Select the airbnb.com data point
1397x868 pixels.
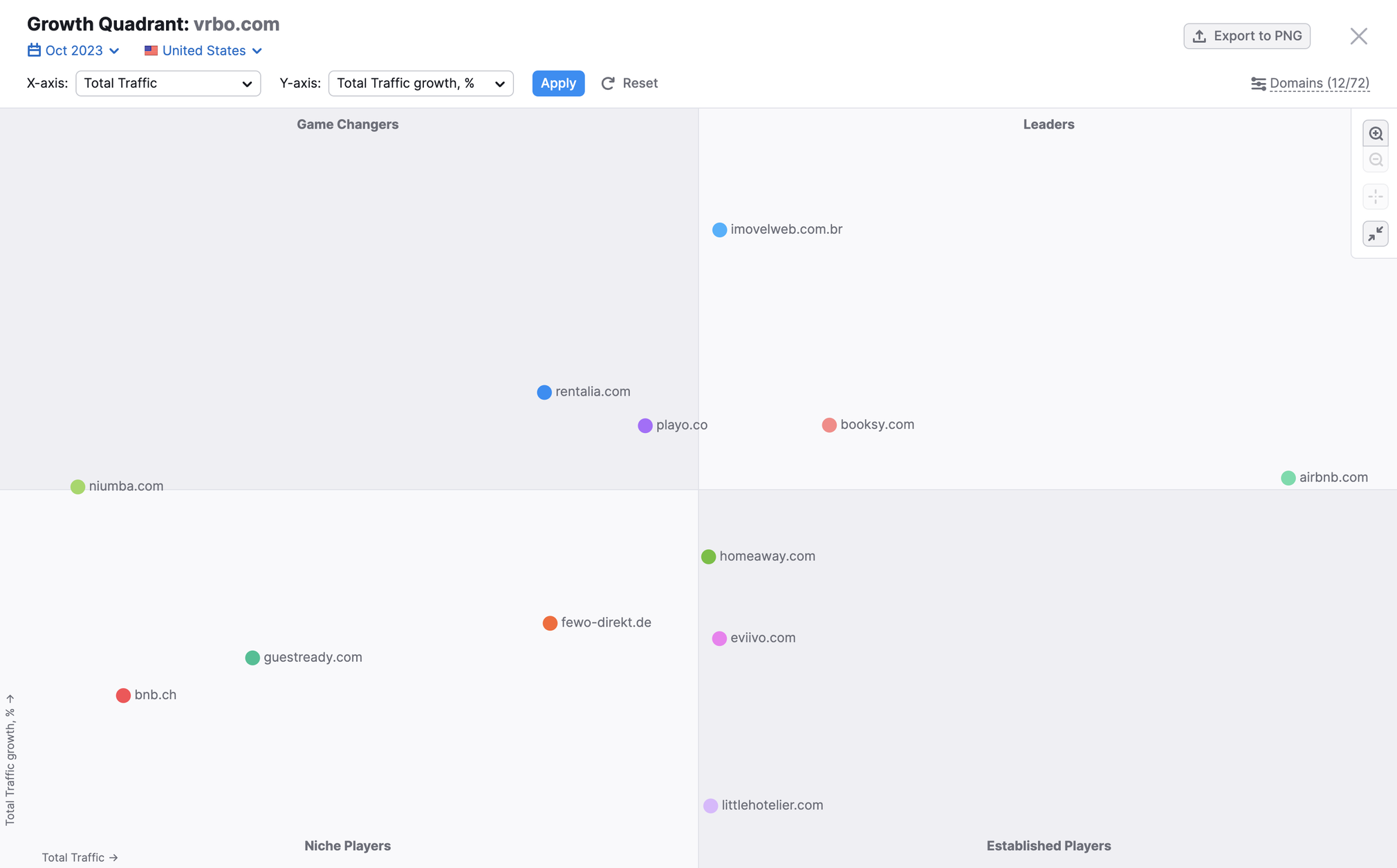click(x=1288, y=478)
